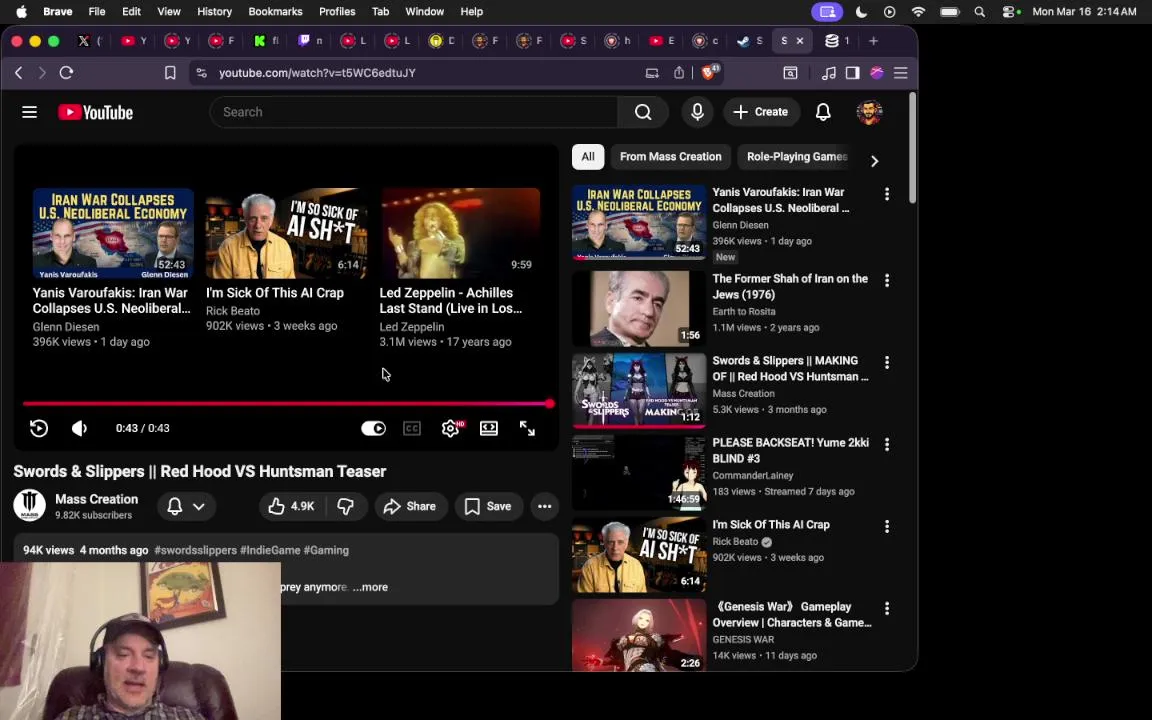
Task: Open options for Swords & Slippers MAKING OF video
Action: 887,363
